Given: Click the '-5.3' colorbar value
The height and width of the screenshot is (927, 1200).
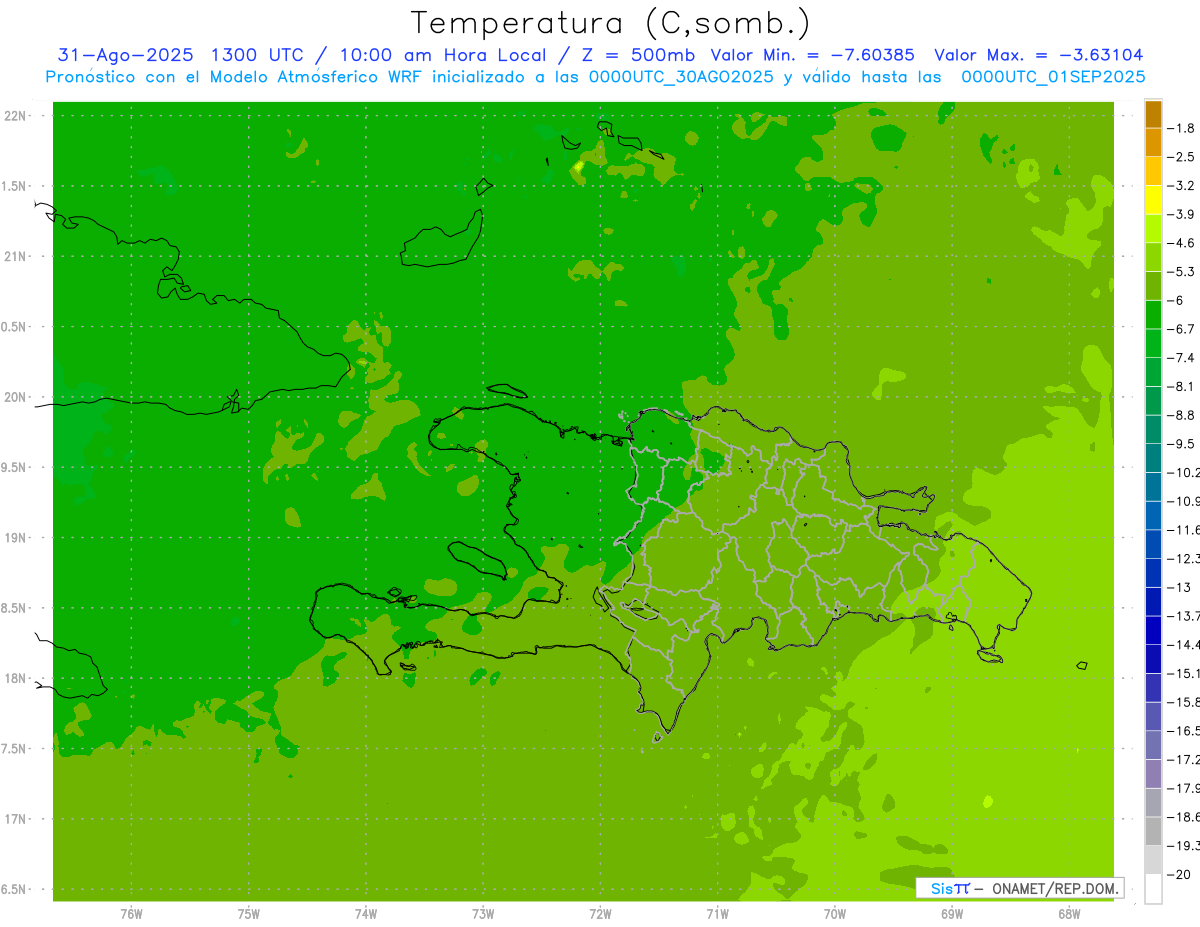Looking at the screenshot, I should (x=1182, y=271).
